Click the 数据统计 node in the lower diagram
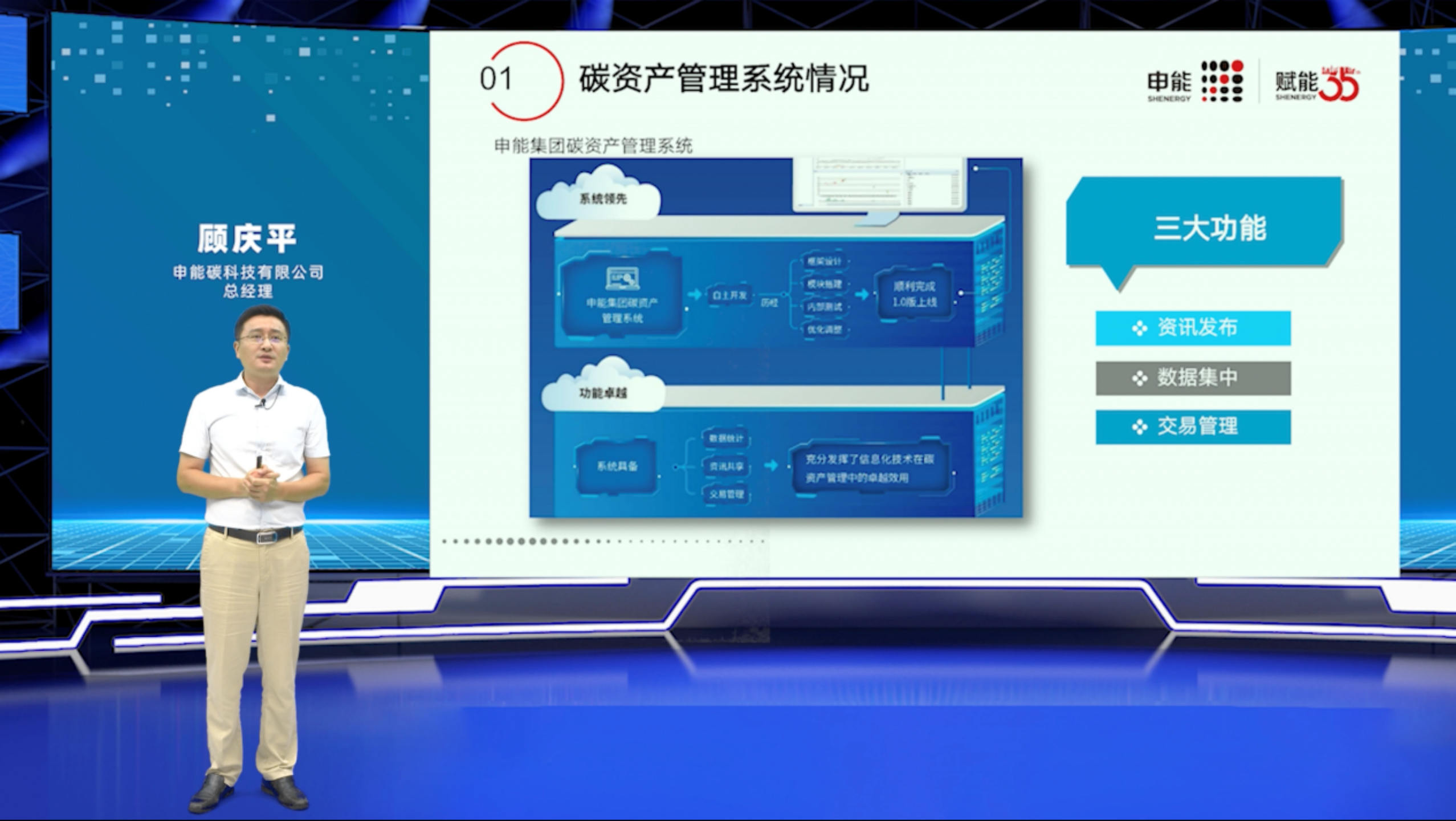Image resolution: width=1456 pixels, height=821 pixels. pos(725,438)
